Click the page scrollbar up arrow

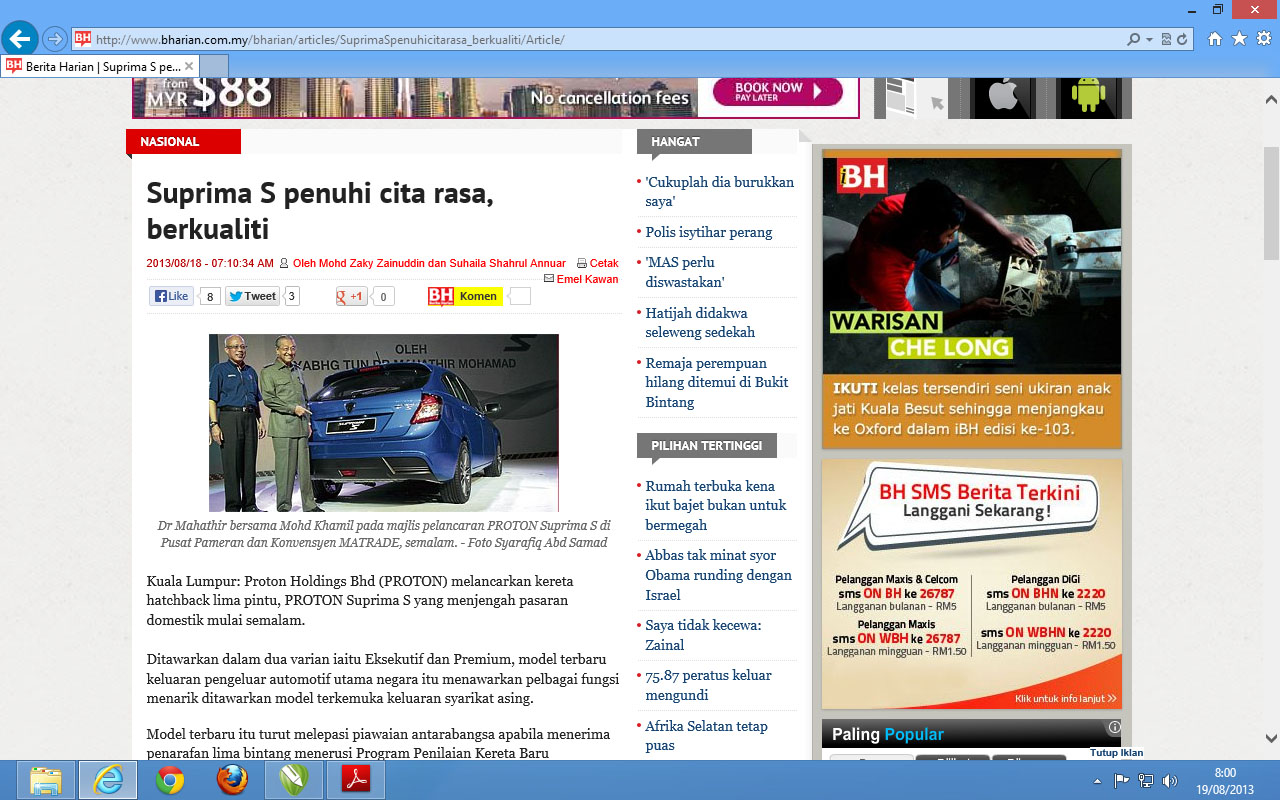tap(1271, 100)
